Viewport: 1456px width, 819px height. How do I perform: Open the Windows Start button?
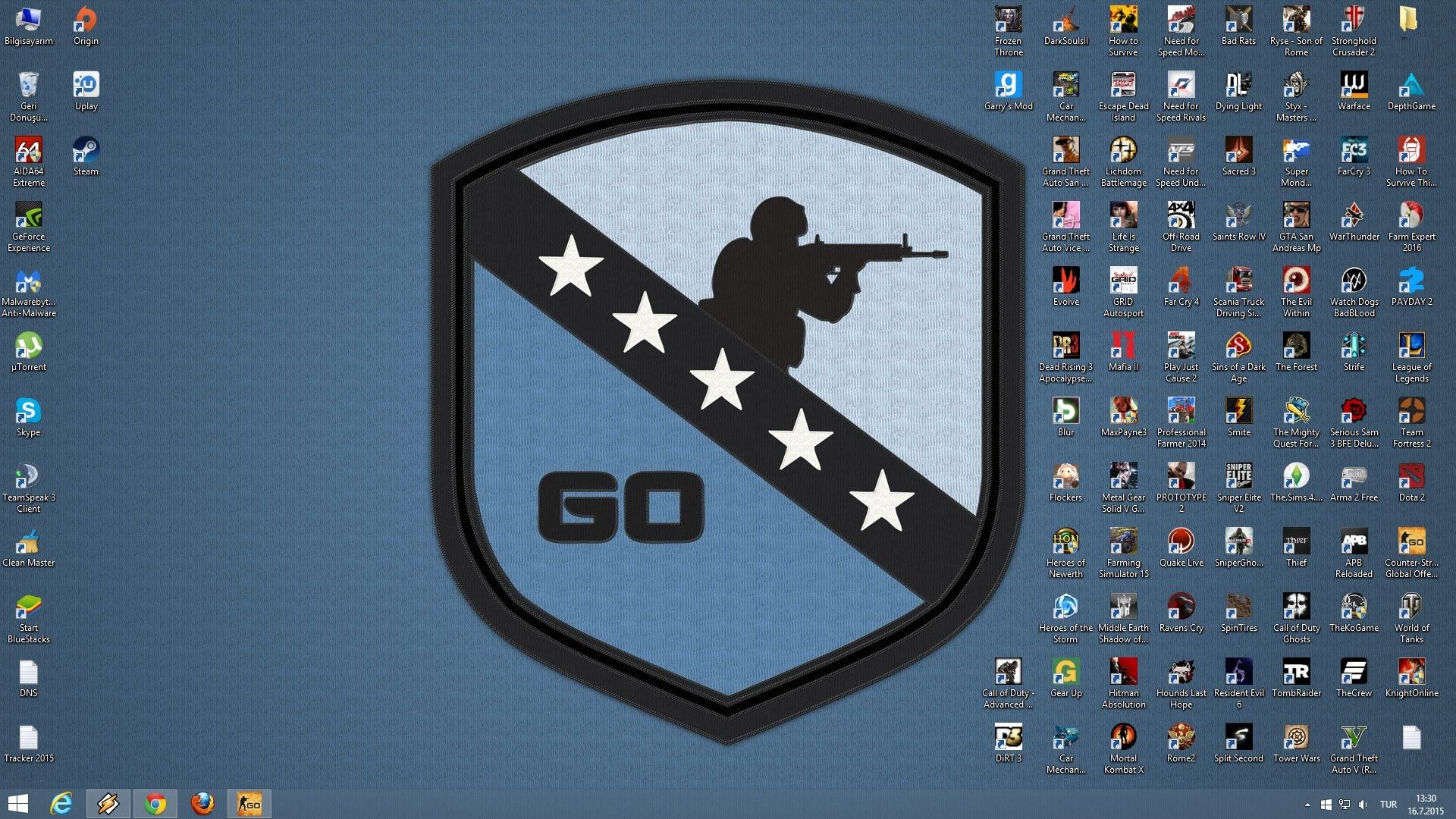coord(17,804)
